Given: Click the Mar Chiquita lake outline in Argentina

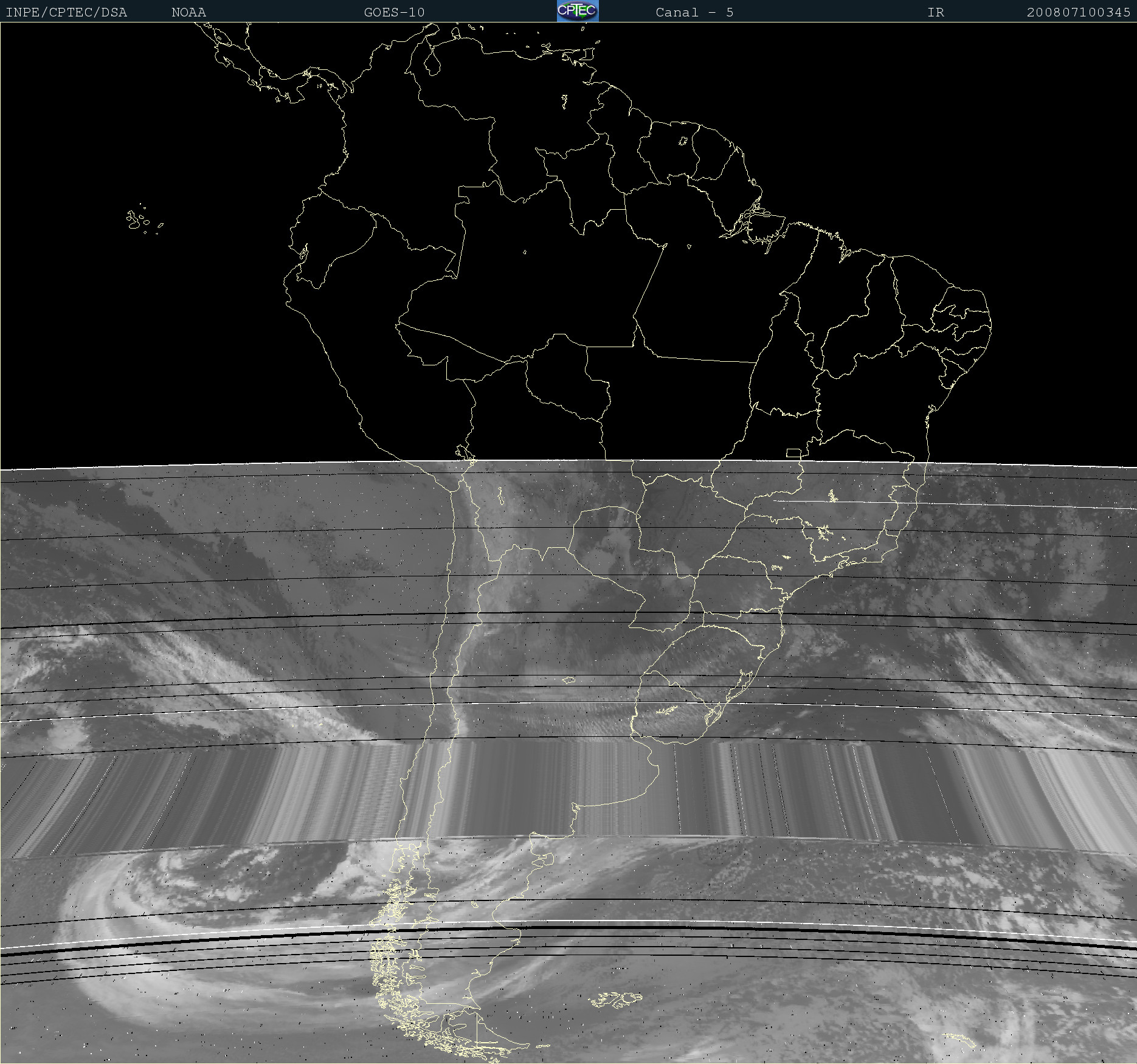Looking at the screenshot, I should (568, 680).
